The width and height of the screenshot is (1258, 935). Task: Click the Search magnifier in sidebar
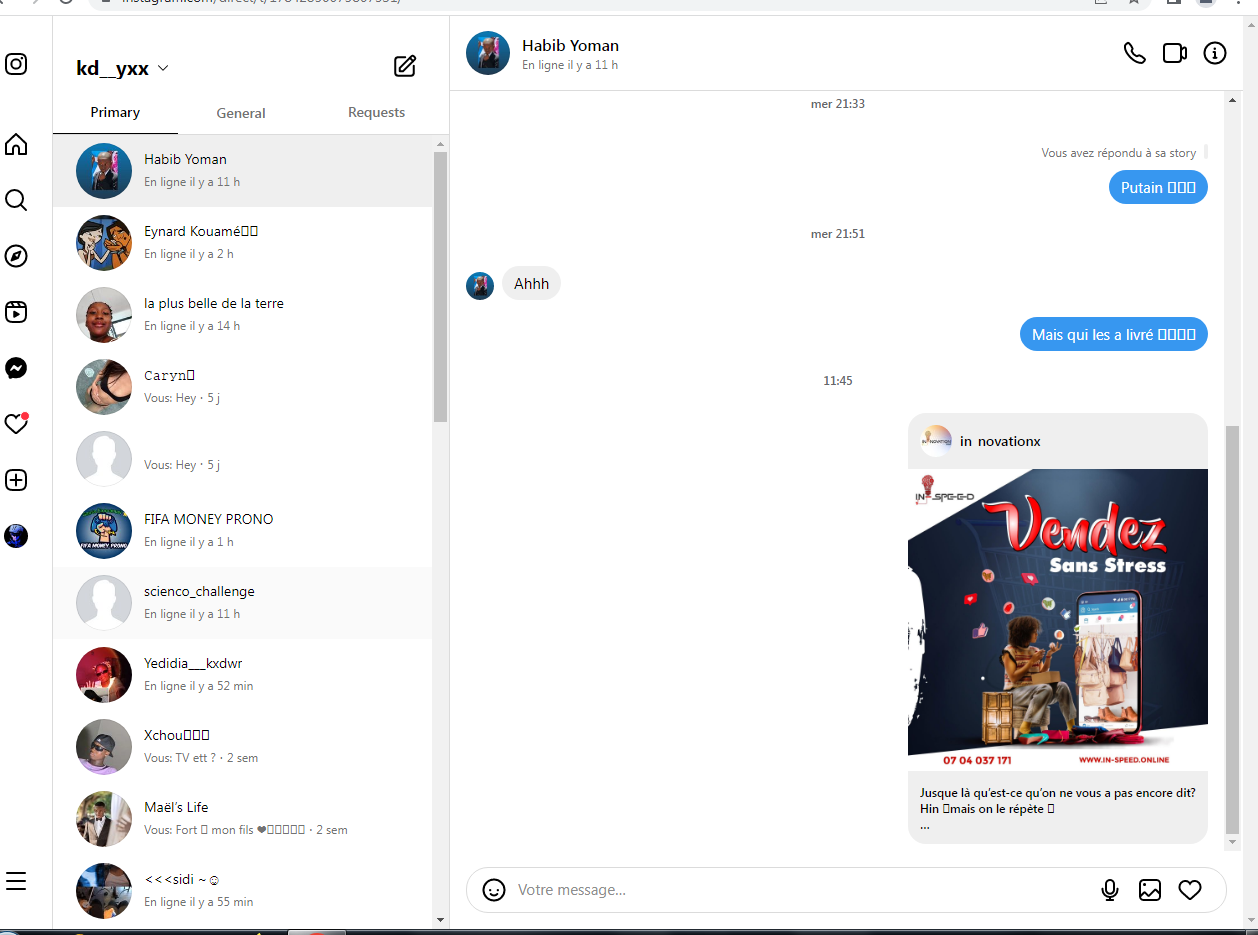tap(16, 201)
